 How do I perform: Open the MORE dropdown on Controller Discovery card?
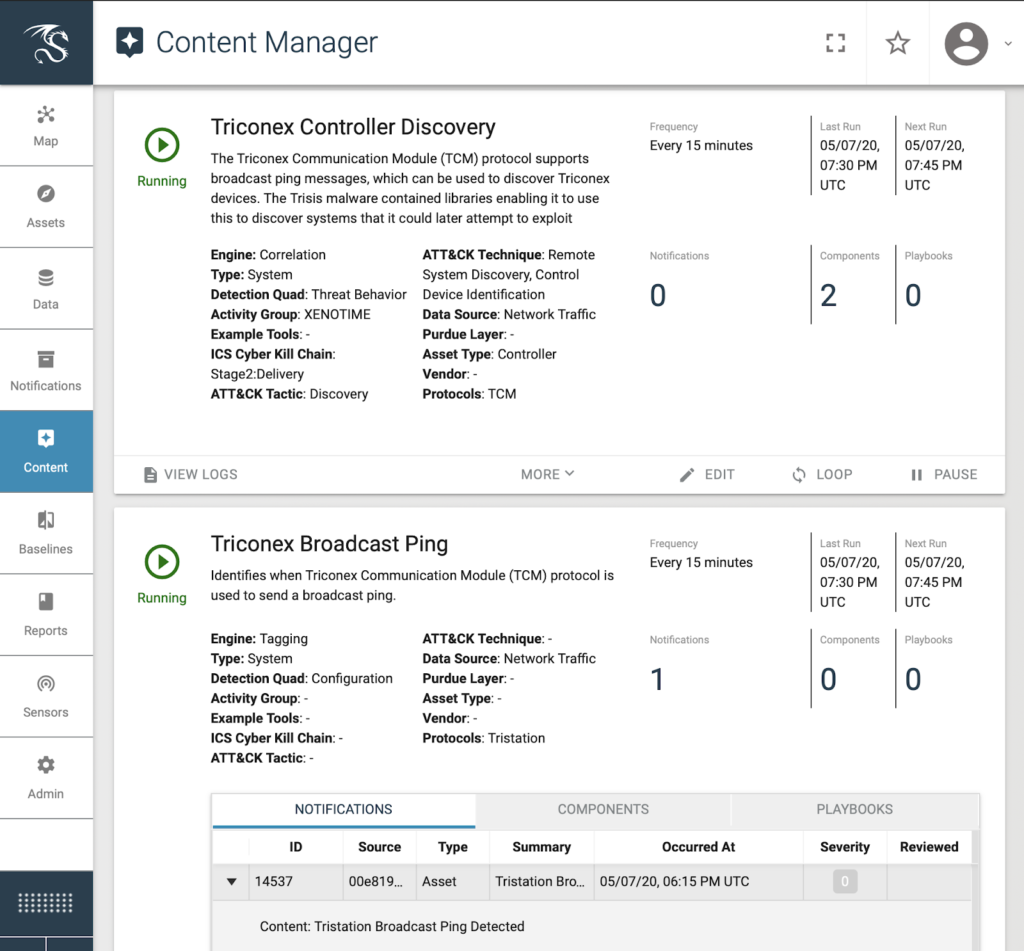pos(547,474)
